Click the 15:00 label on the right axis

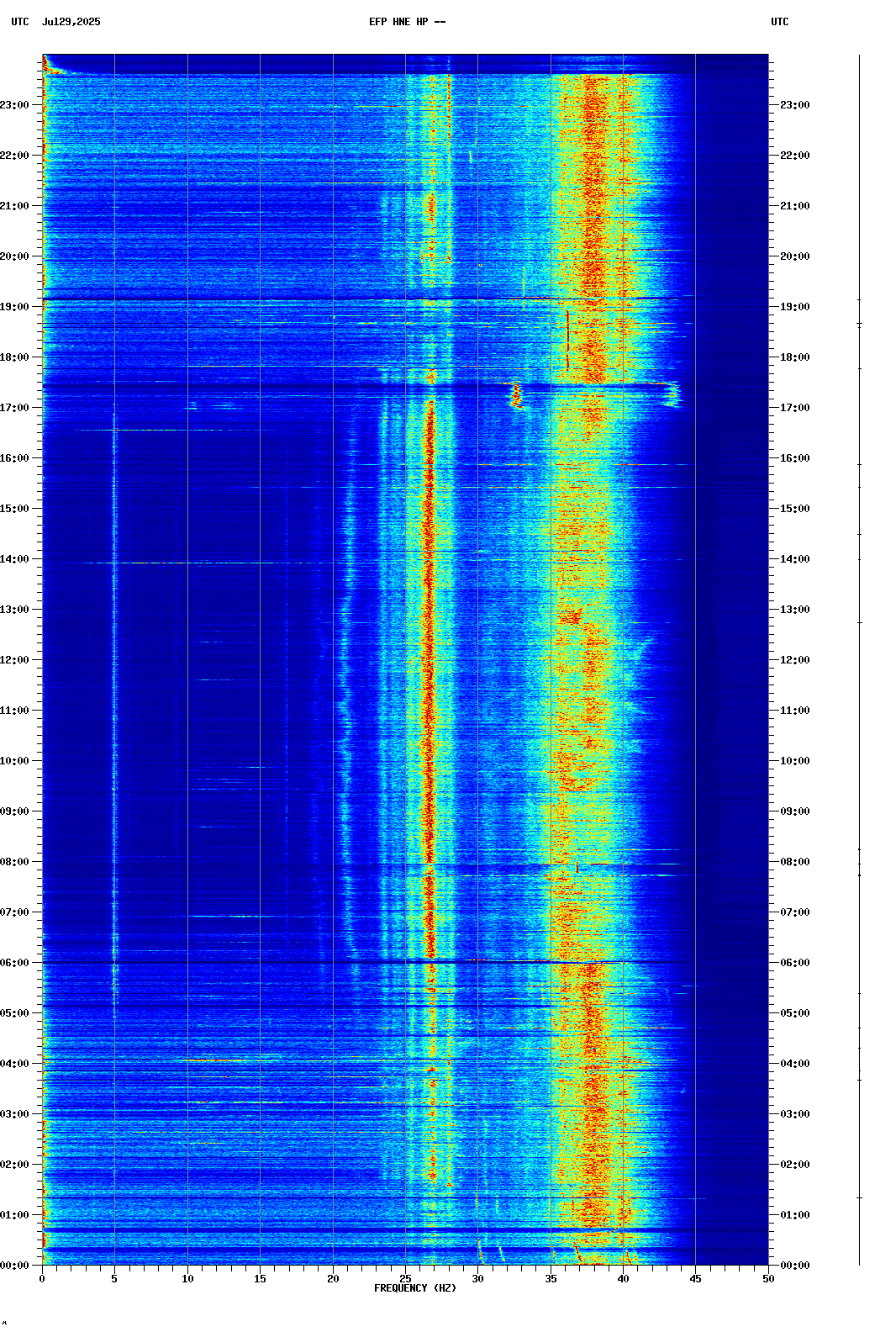coord(795,509)
